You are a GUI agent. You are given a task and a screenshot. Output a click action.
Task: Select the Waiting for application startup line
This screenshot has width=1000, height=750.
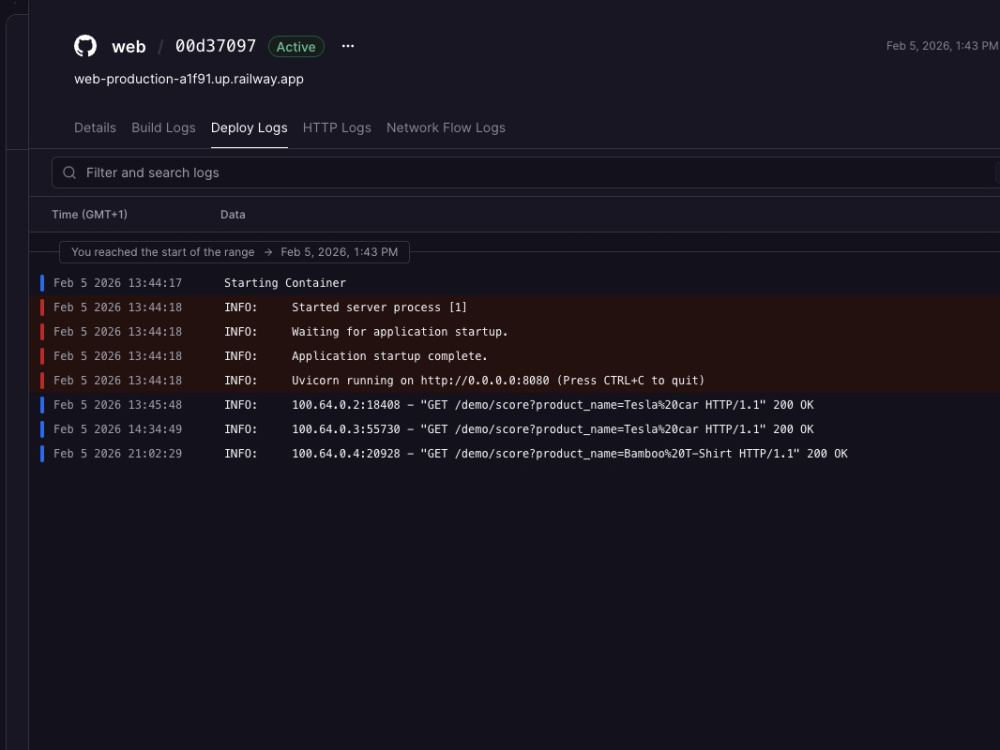(x=515, y=332)
